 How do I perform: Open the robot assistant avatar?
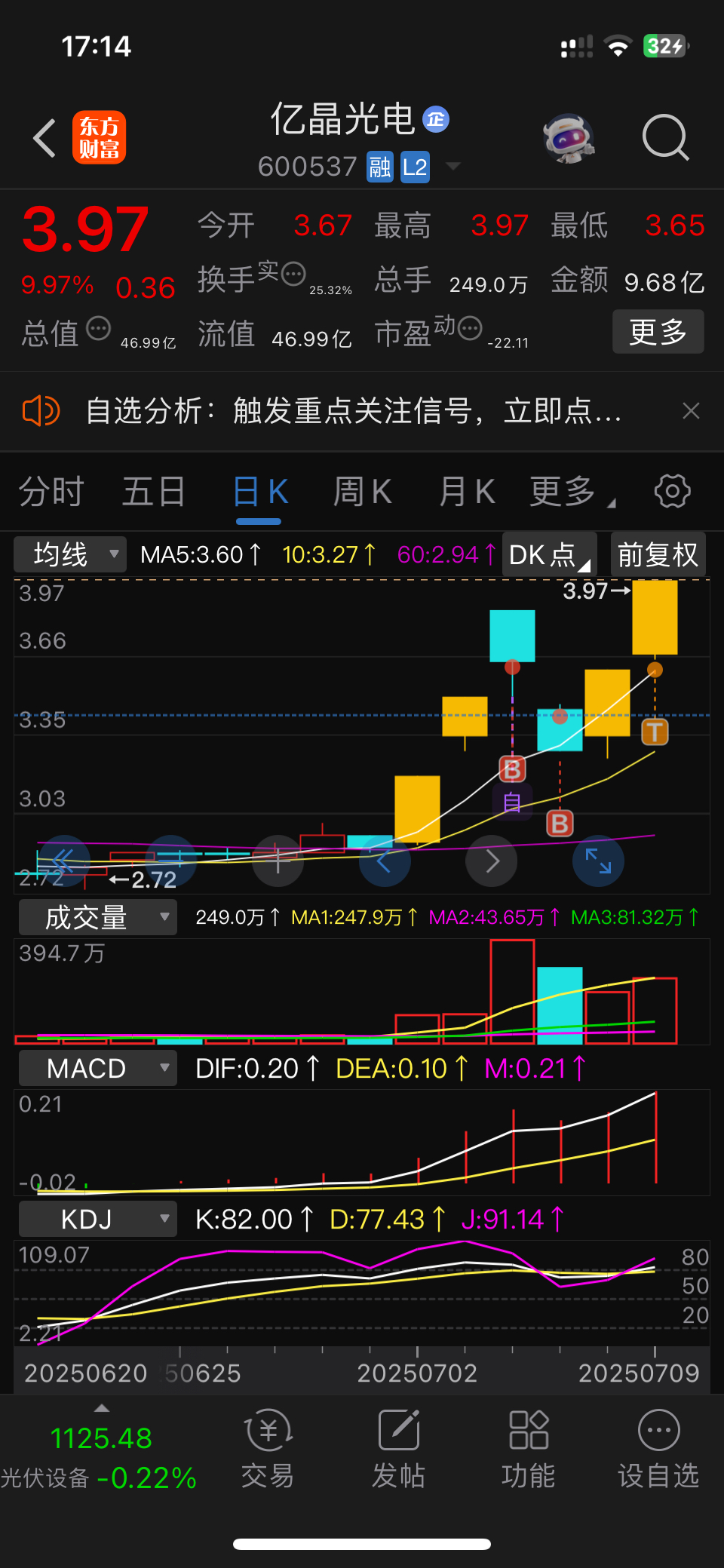click(569, 139)
